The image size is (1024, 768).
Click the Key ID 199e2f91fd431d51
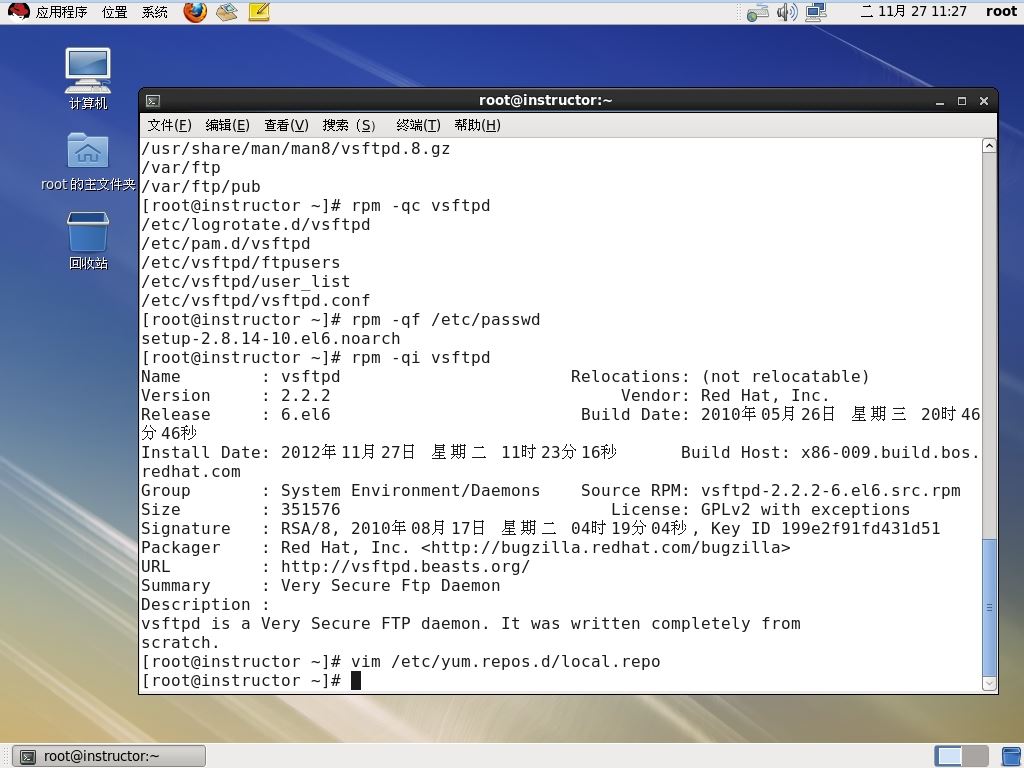point(861,528)
